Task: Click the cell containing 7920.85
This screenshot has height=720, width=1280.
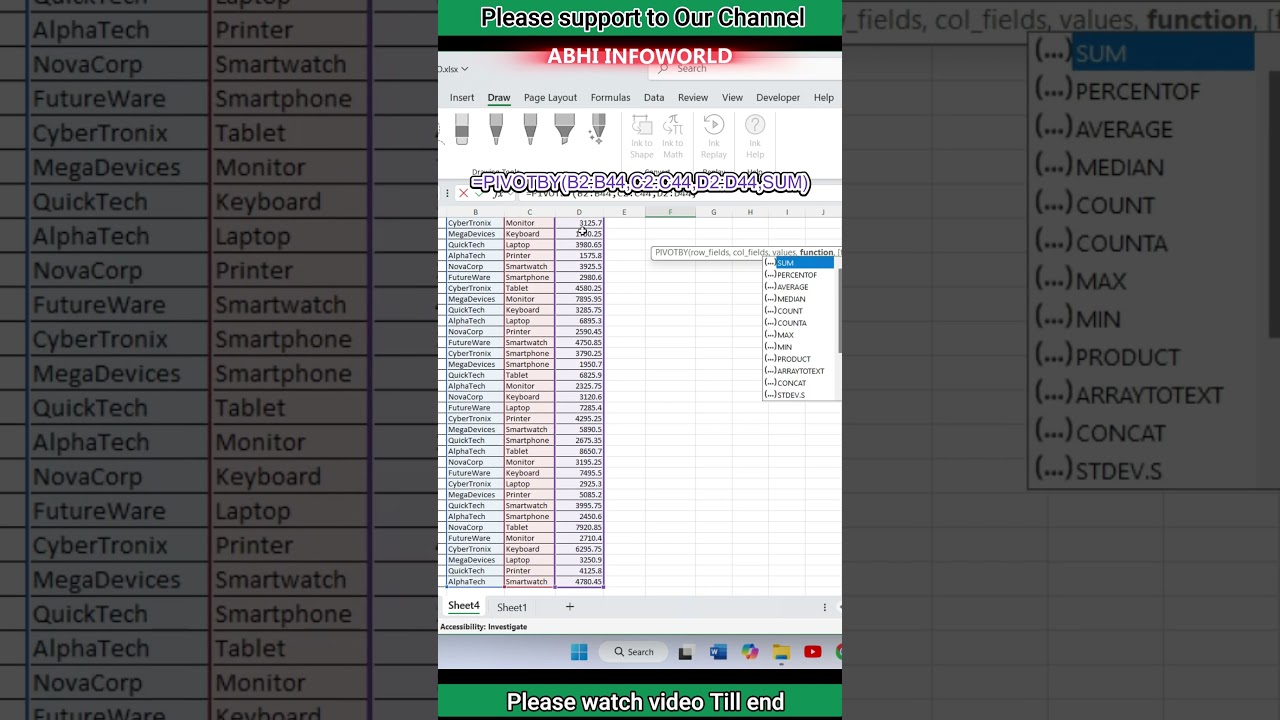Action: click(x=580, y=527)
